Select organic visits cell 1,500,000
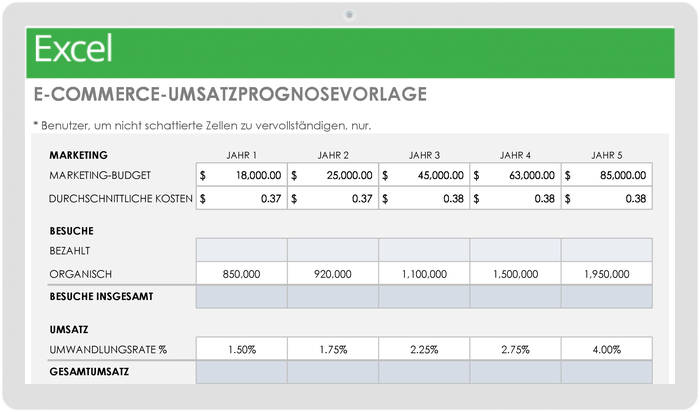The width and height of the screenshot is (700, 412). 515,274
